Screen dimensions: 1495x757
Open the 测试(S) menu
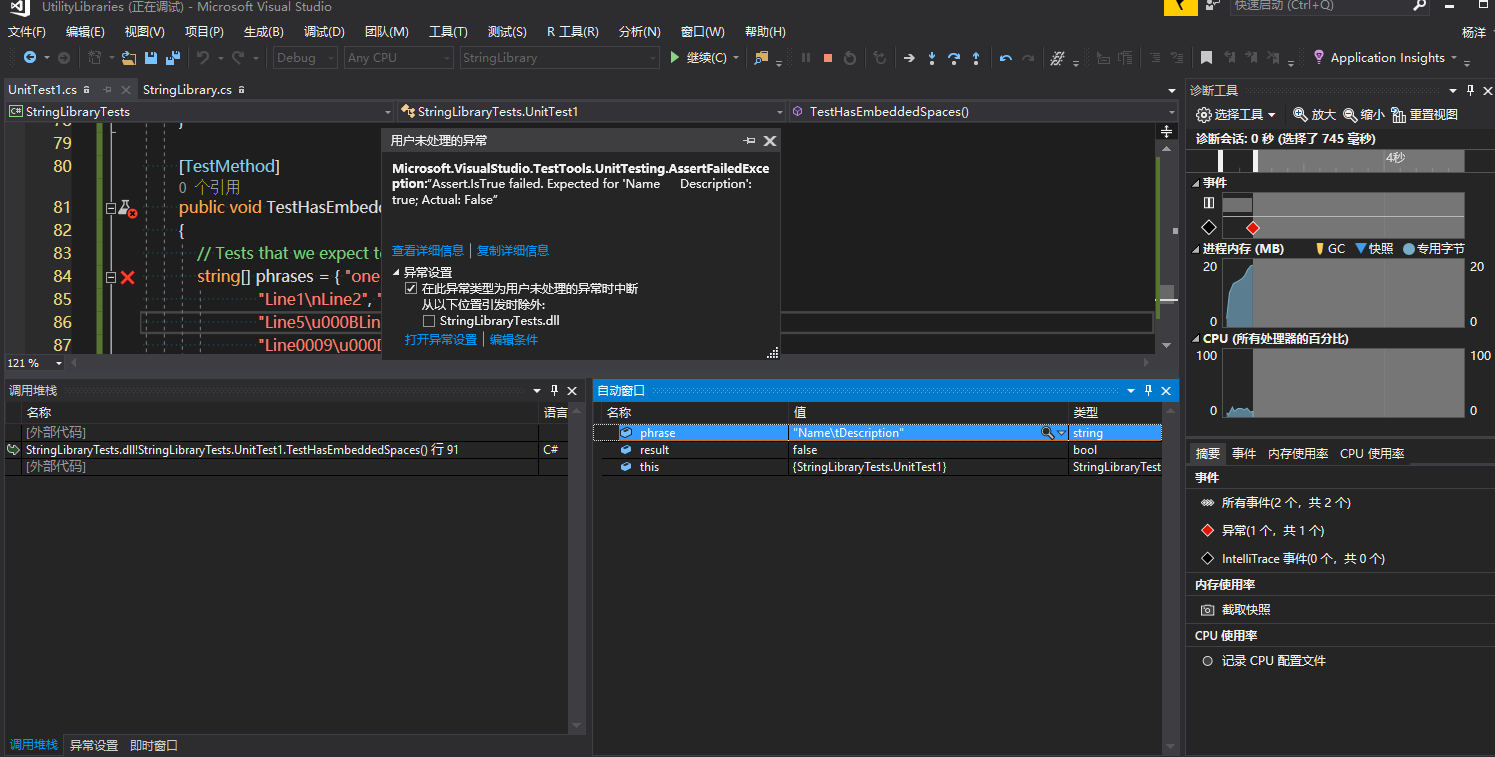pyautogui.click(x=507, y=32)
